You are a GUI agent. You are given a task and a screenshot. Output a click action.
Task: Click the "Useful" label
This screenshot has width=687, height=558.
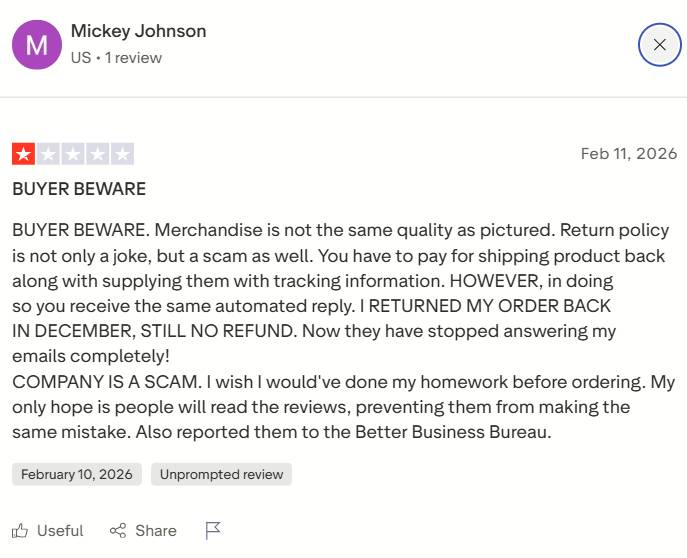pyautogui.click(x=60, y=531)
